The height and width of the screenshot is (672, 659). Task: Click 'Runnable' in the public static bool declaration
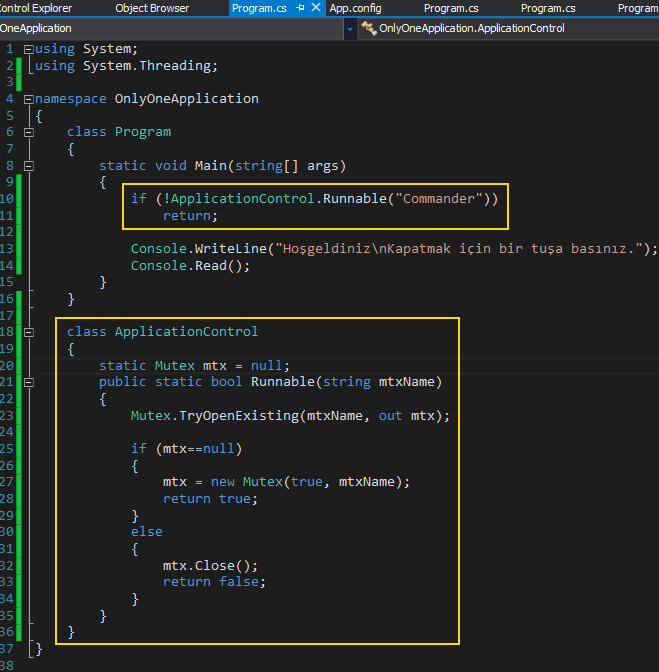click(283, 382)
